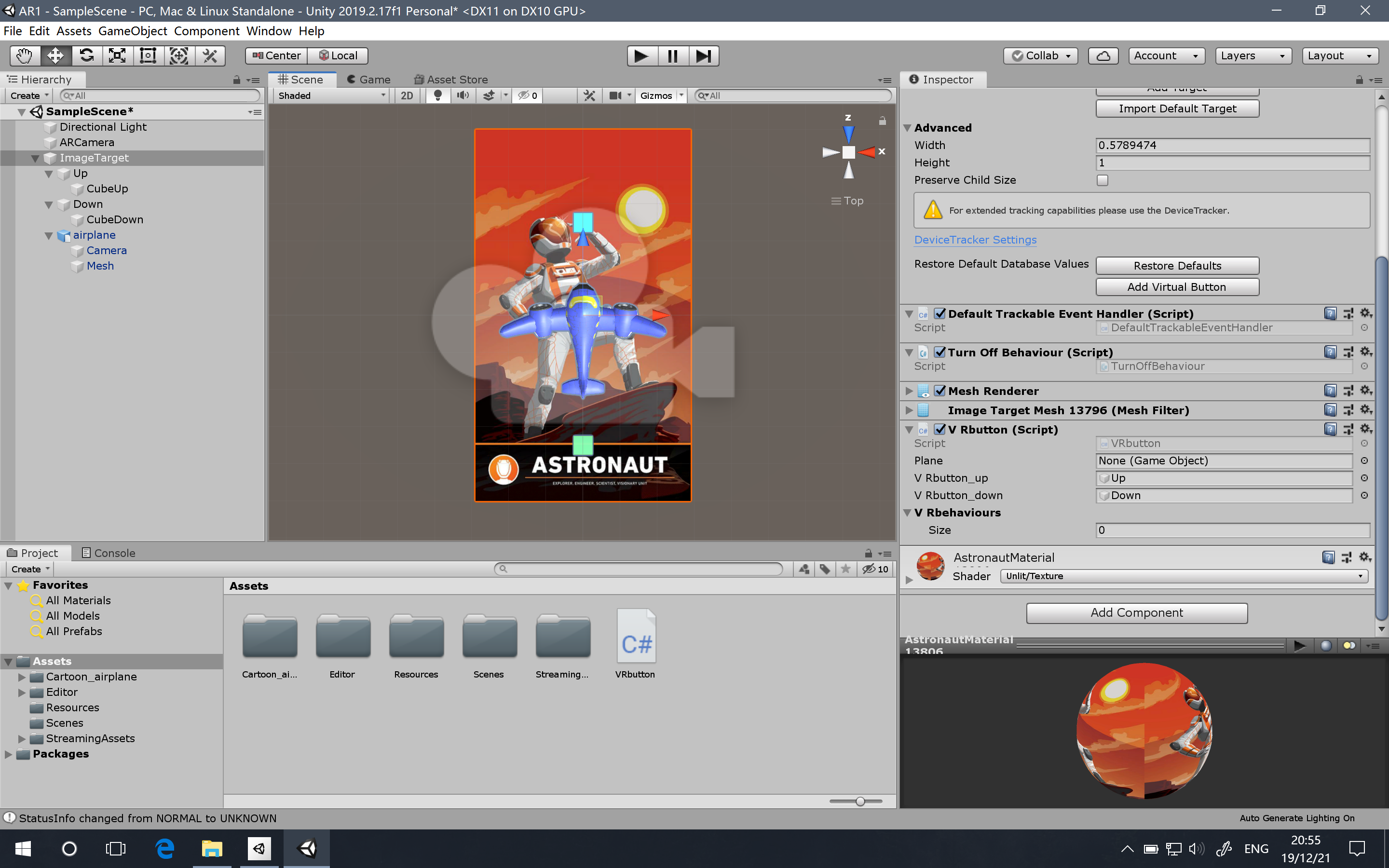Open the cloud Services button
This screenshot has width=1389, height=868.
coord(1103,55)
